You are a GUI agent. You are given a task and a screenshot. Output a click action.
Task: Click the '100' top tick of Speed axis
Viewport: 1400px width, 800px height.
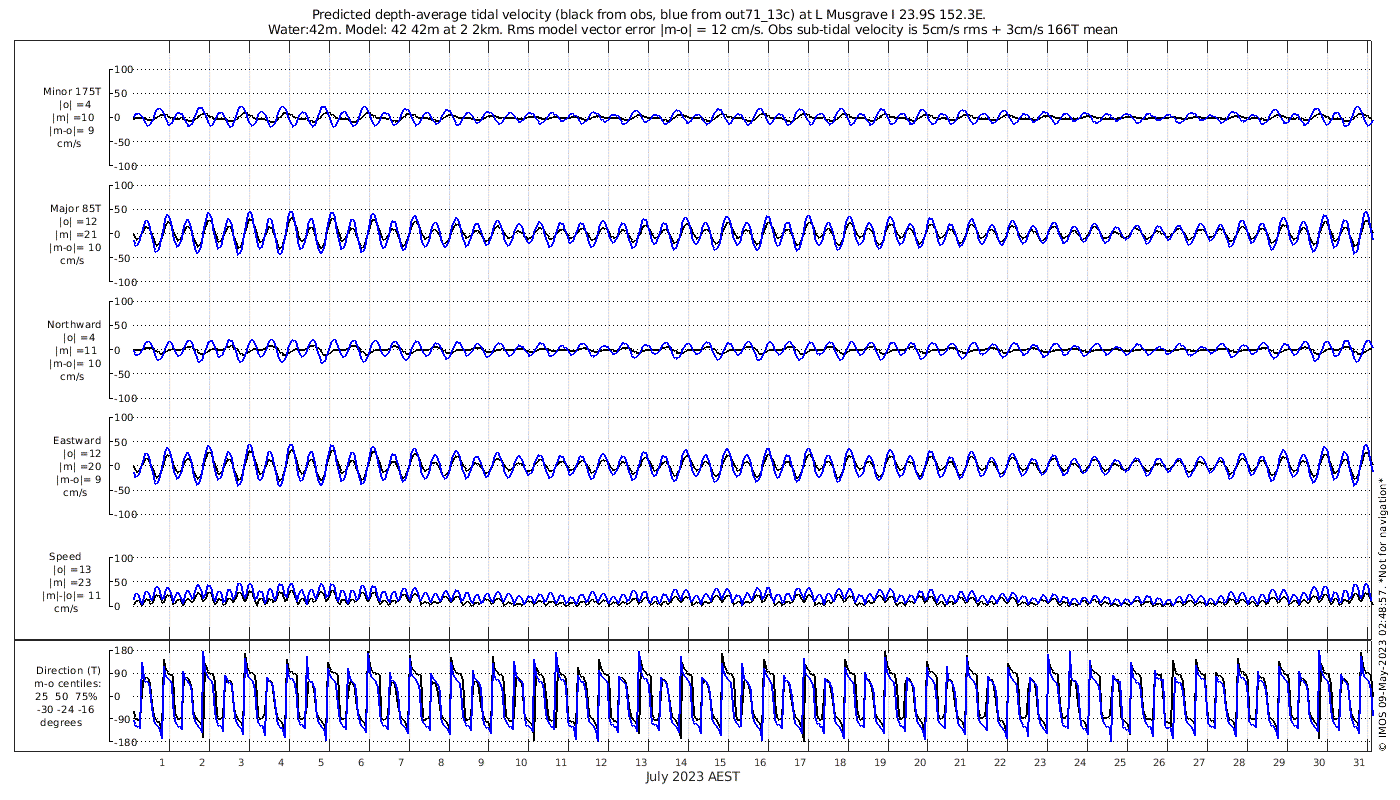tap(125, 558)
